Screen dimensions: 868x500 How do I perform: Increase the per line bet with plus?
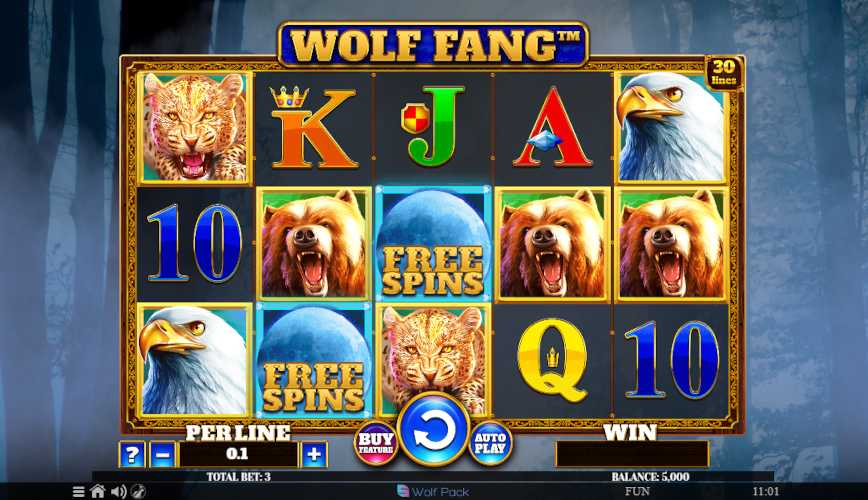point(314,455)
